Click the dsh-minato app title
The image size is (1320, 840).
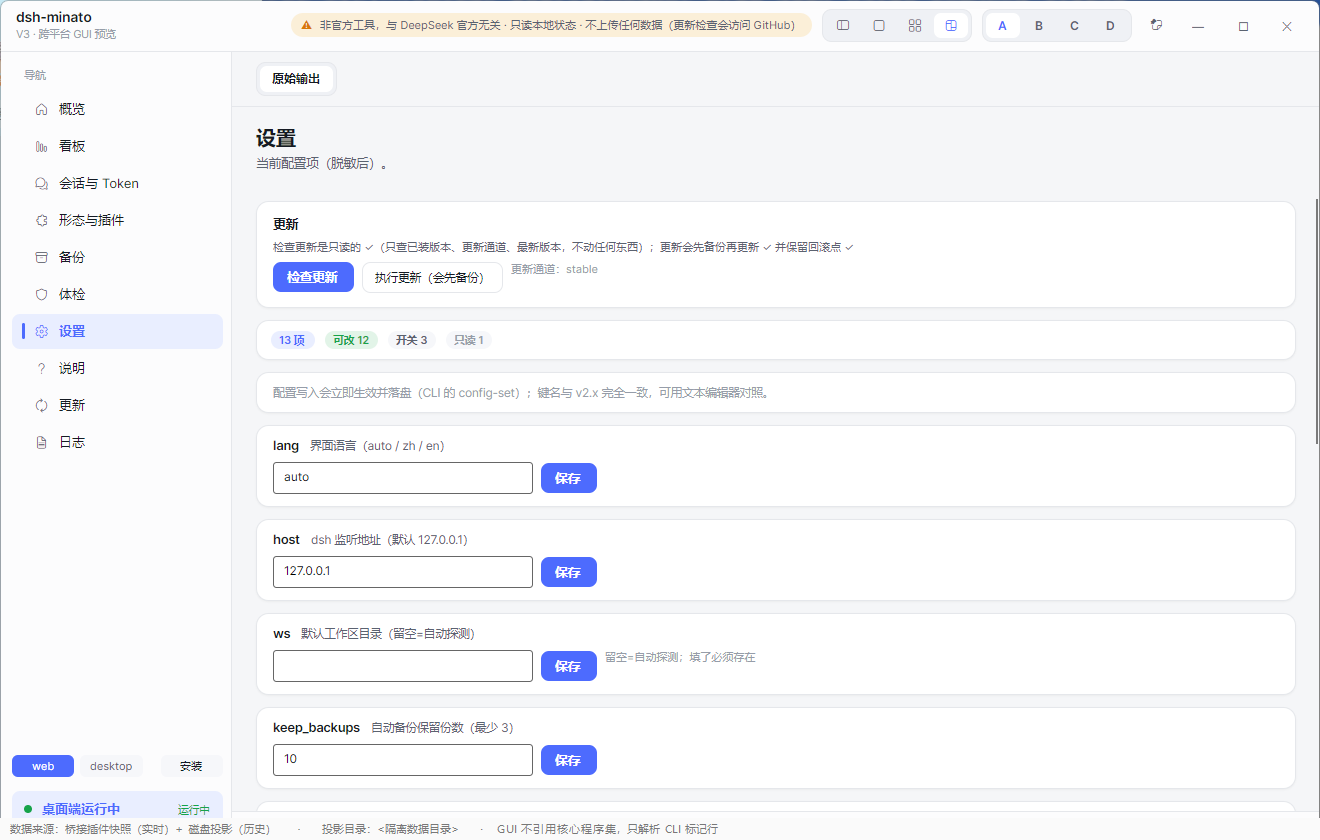(55, 17)
